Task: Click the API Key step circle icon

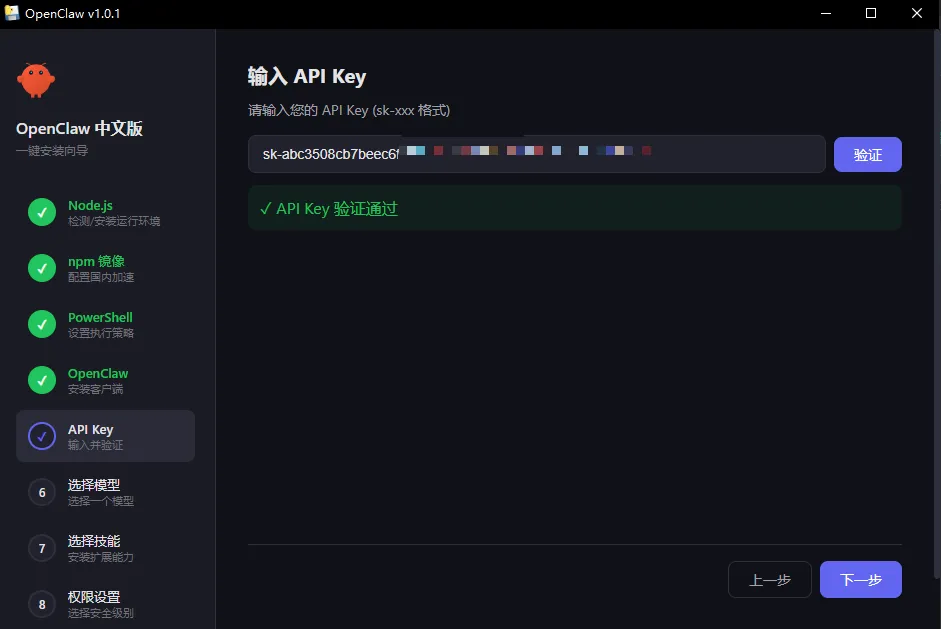Action: coord(42,436)
